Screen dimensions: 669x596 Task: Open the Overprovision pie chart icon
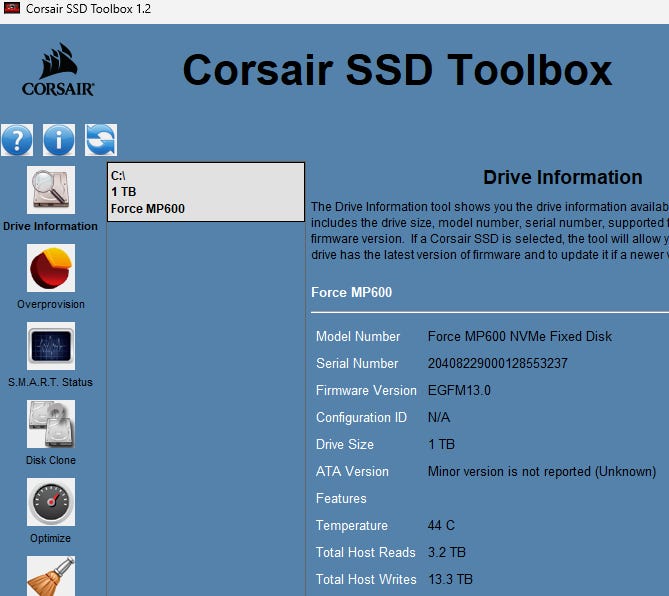coord(50,268)
